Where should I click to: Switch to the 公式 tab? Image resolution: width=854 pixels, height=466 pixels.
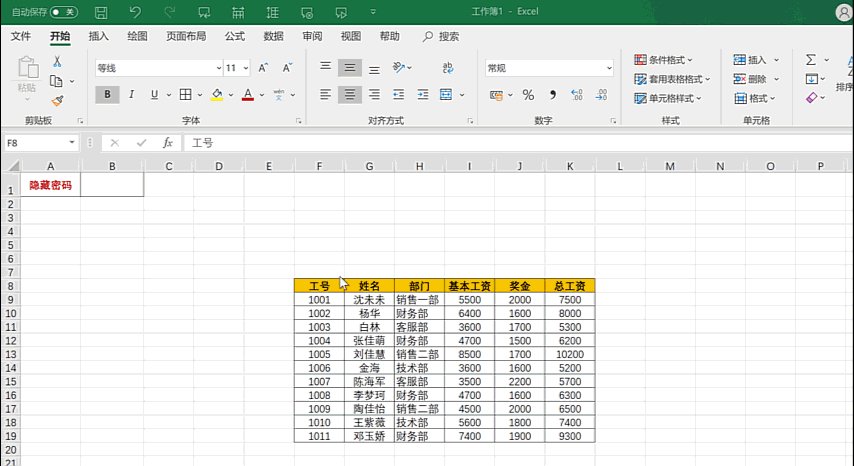(235, 36)
